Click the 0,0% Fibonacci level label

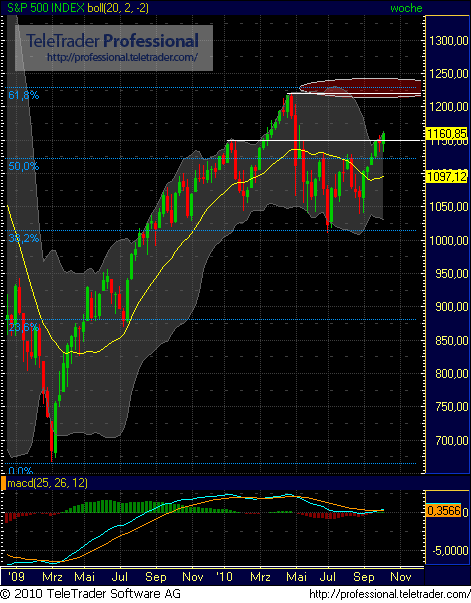(21, 470)
